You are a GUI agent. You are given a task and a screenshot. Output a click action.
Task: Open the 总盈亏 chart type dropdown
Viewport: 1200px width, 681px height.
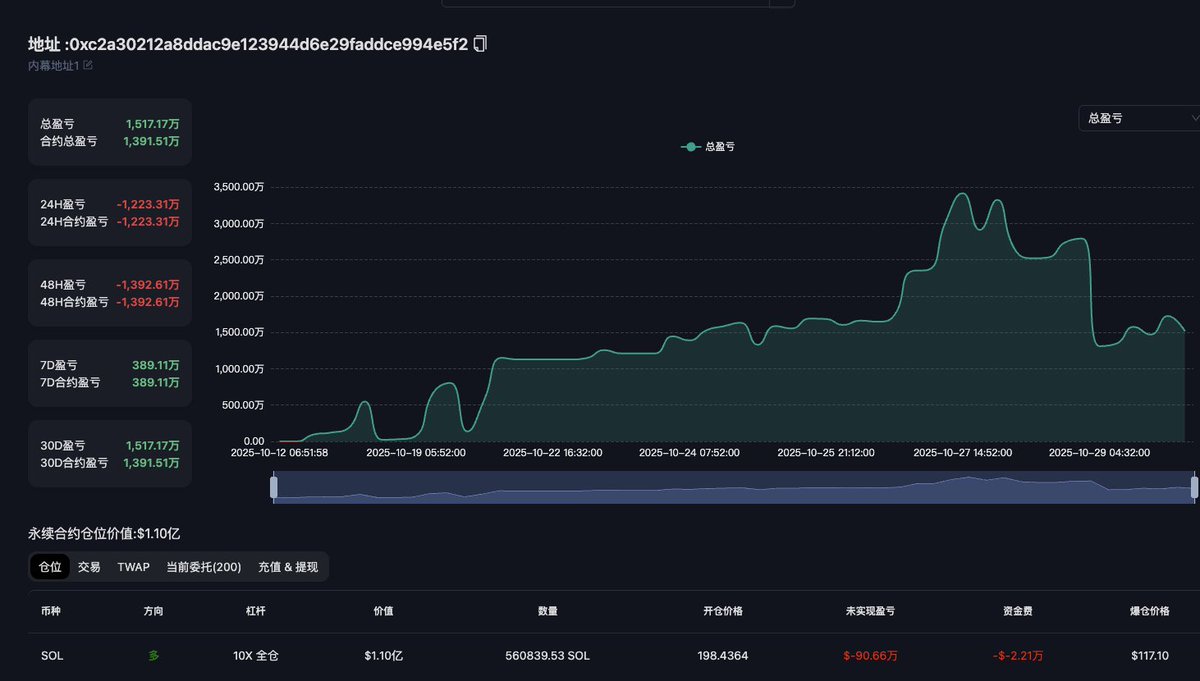(1137, 118)
